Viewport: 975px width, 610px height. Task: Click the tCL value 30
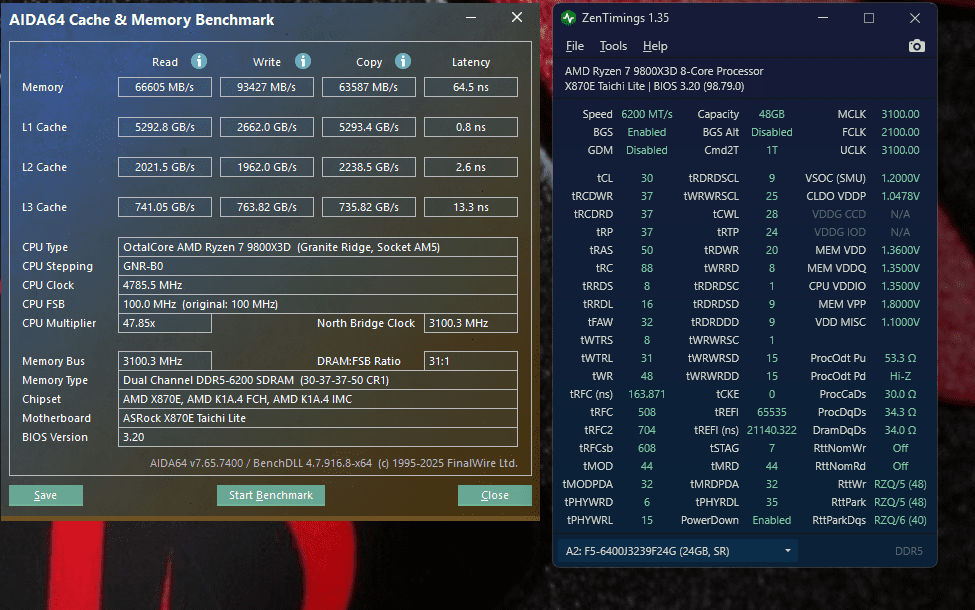click(x=647, y=178)
